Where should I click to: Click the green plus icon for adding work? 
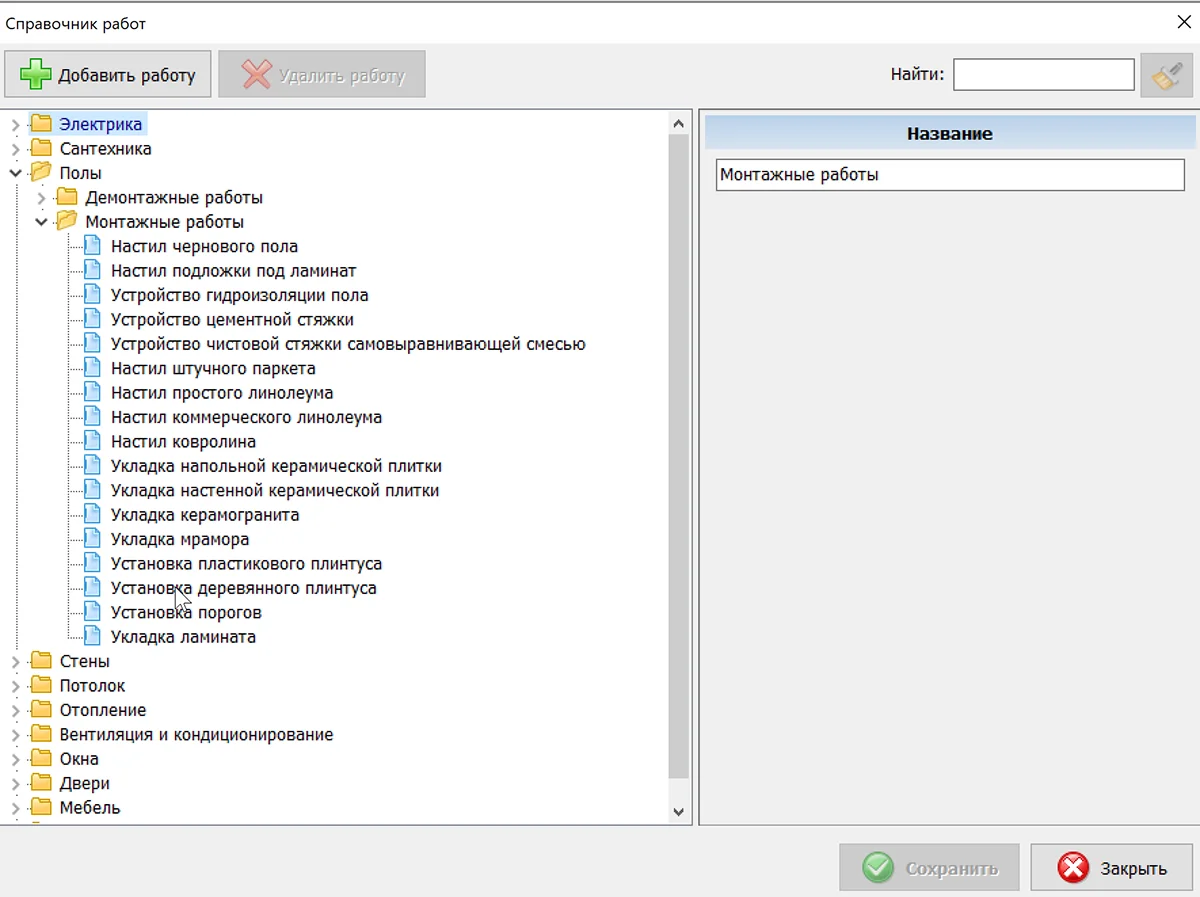click(36, 75)
